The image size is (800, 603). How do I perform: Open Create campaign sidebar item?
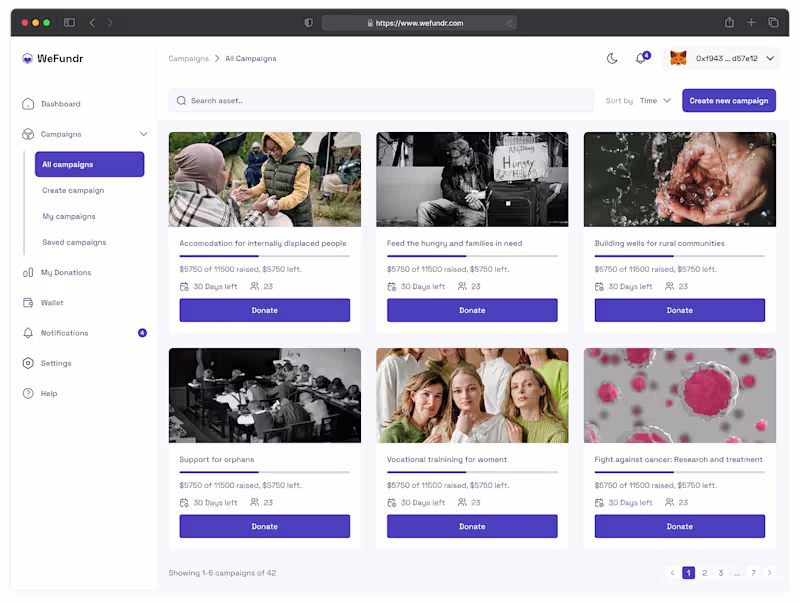click(x=73, y=190)
